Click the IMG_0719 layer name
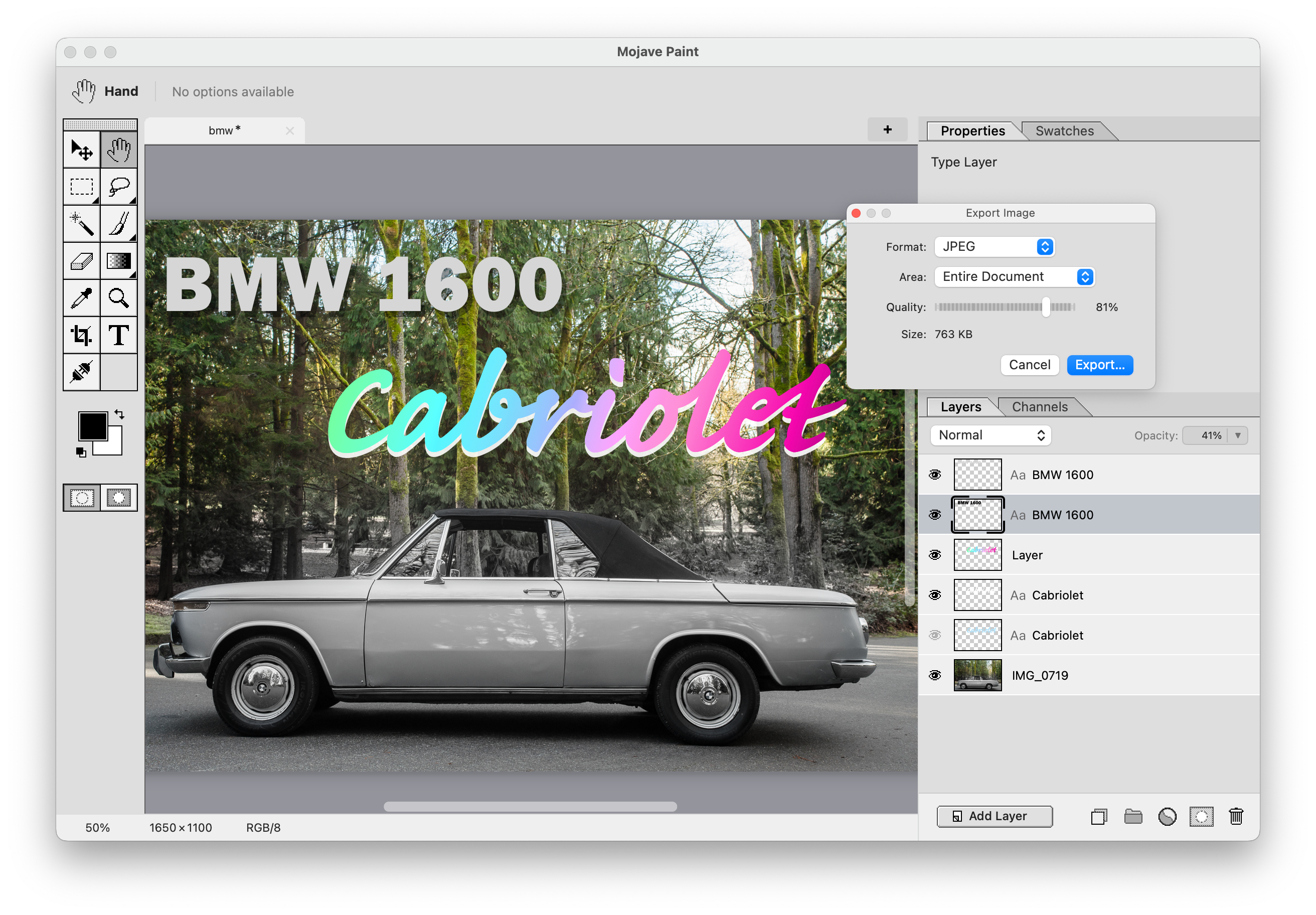The height and width of the screenshot is (915, 1316). pyautogui.click(x=1040, y=675)
